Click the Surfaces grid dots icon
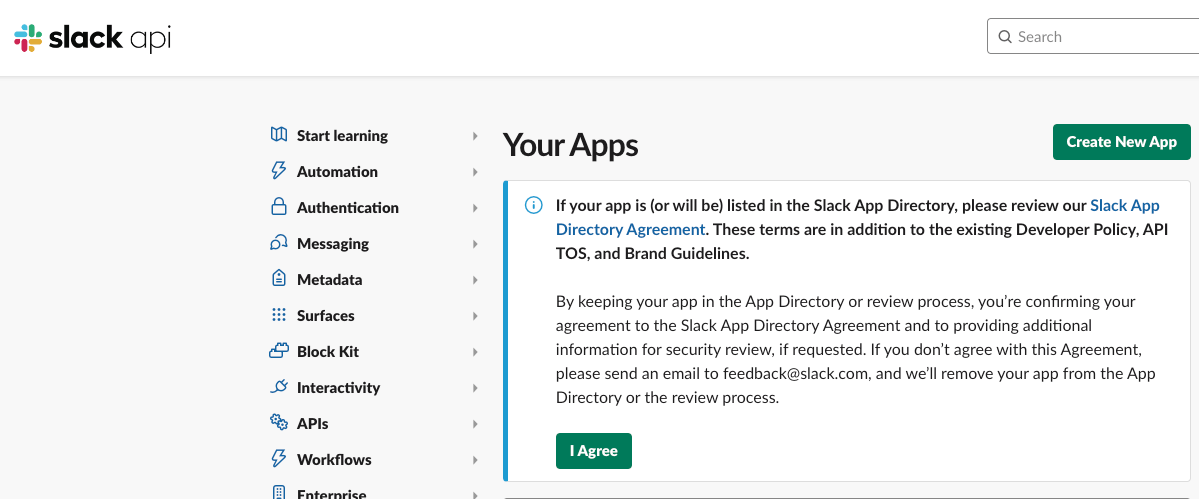1199x499 pixels. 279,315
